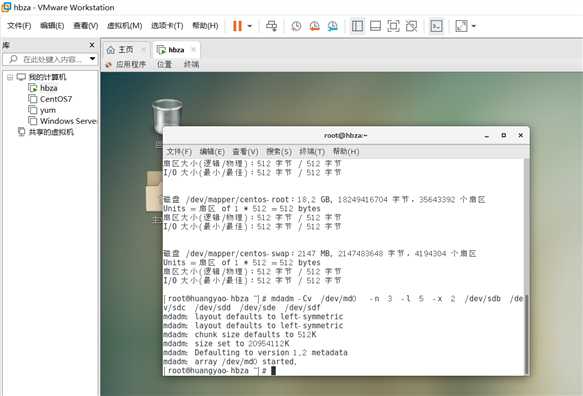Screen dimensions: 583x396
Task: Open the library search dropdown arrow
Action: 92,59
